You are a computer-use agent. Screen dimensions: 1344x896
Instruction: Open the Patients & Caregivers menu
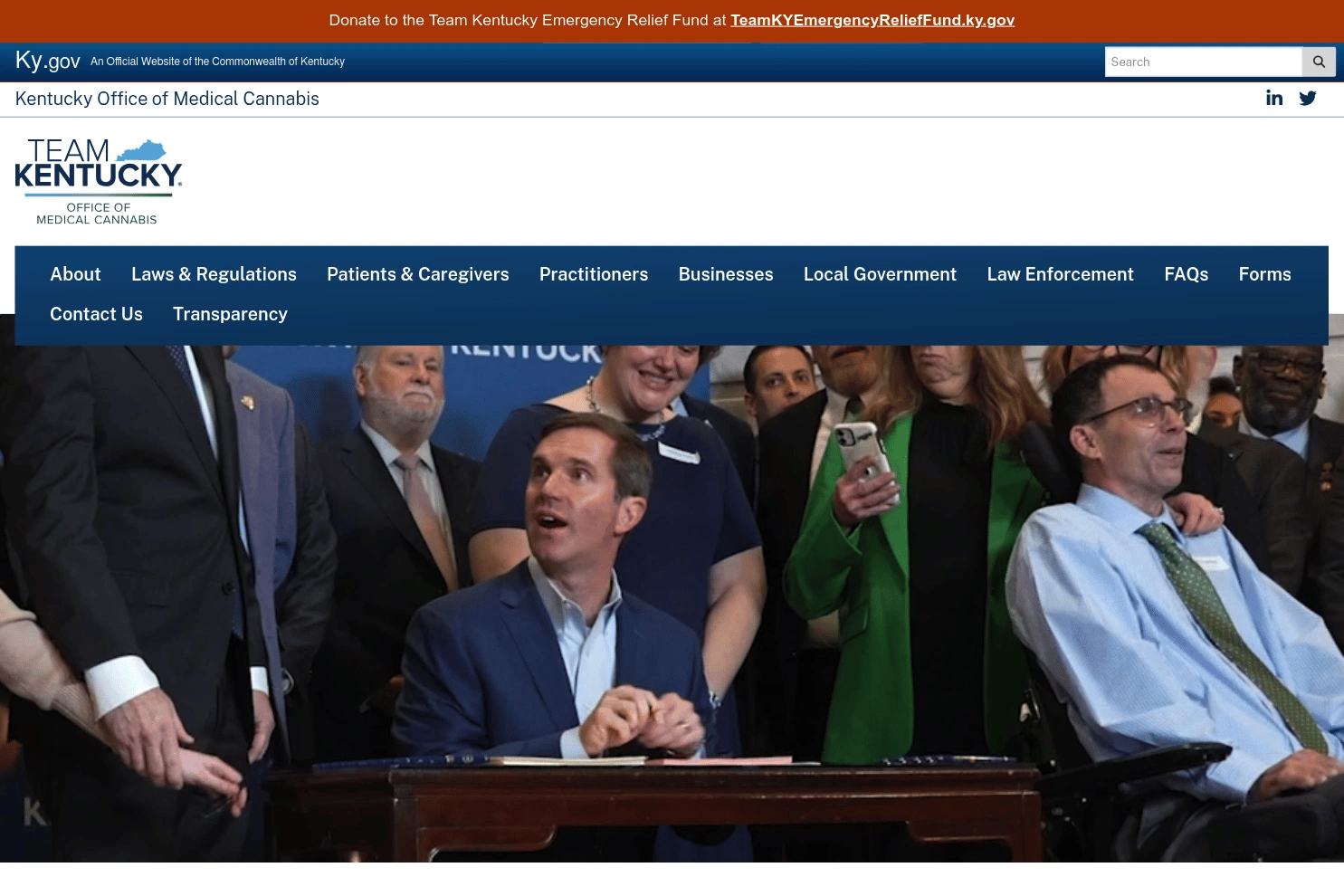pos(417,274)
